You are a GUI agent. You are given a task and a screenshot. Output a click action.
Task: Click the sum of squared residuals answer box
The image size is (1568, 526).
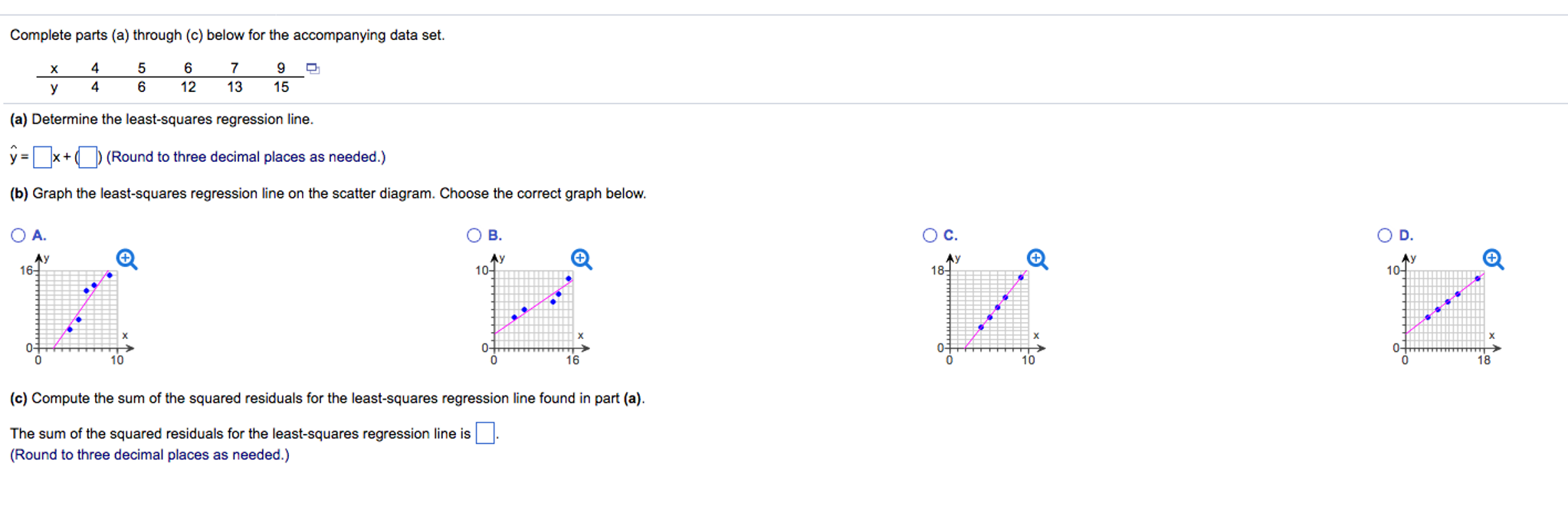(484, 432)
